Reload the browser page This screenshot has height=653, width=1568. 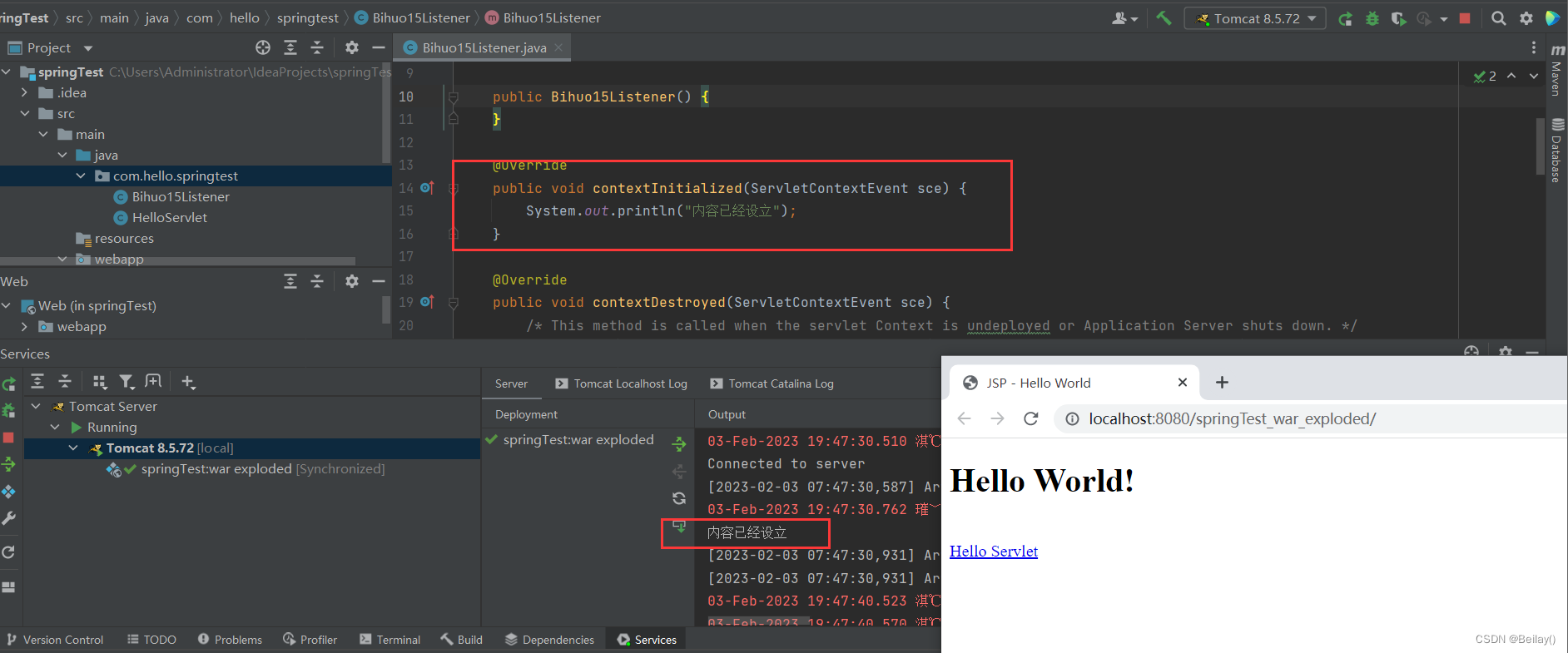1030,418
